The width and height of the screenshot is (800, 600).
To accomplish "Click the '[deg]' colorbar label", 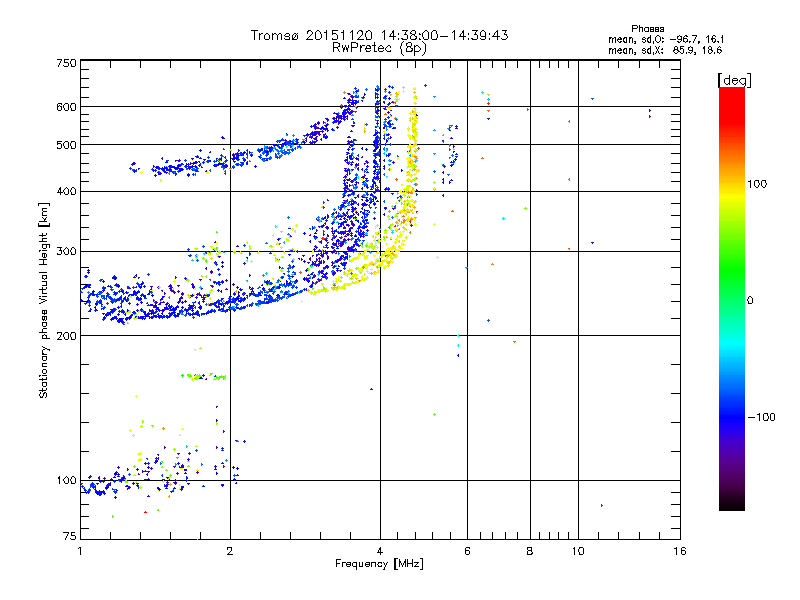I will [x=734, y=80].
